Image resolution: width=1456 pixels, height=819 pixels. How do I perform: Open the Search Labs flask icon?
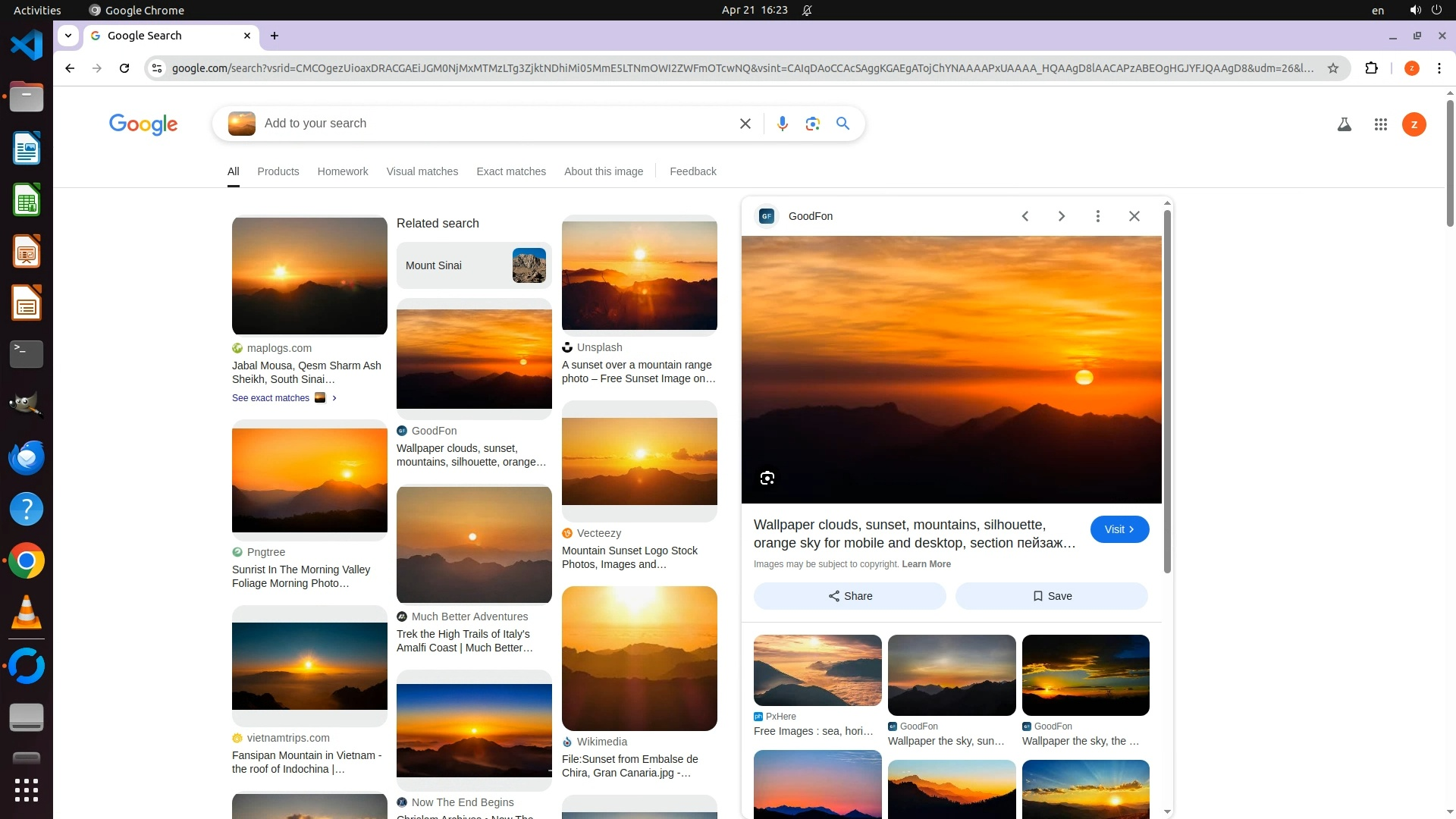[1344, 124]
